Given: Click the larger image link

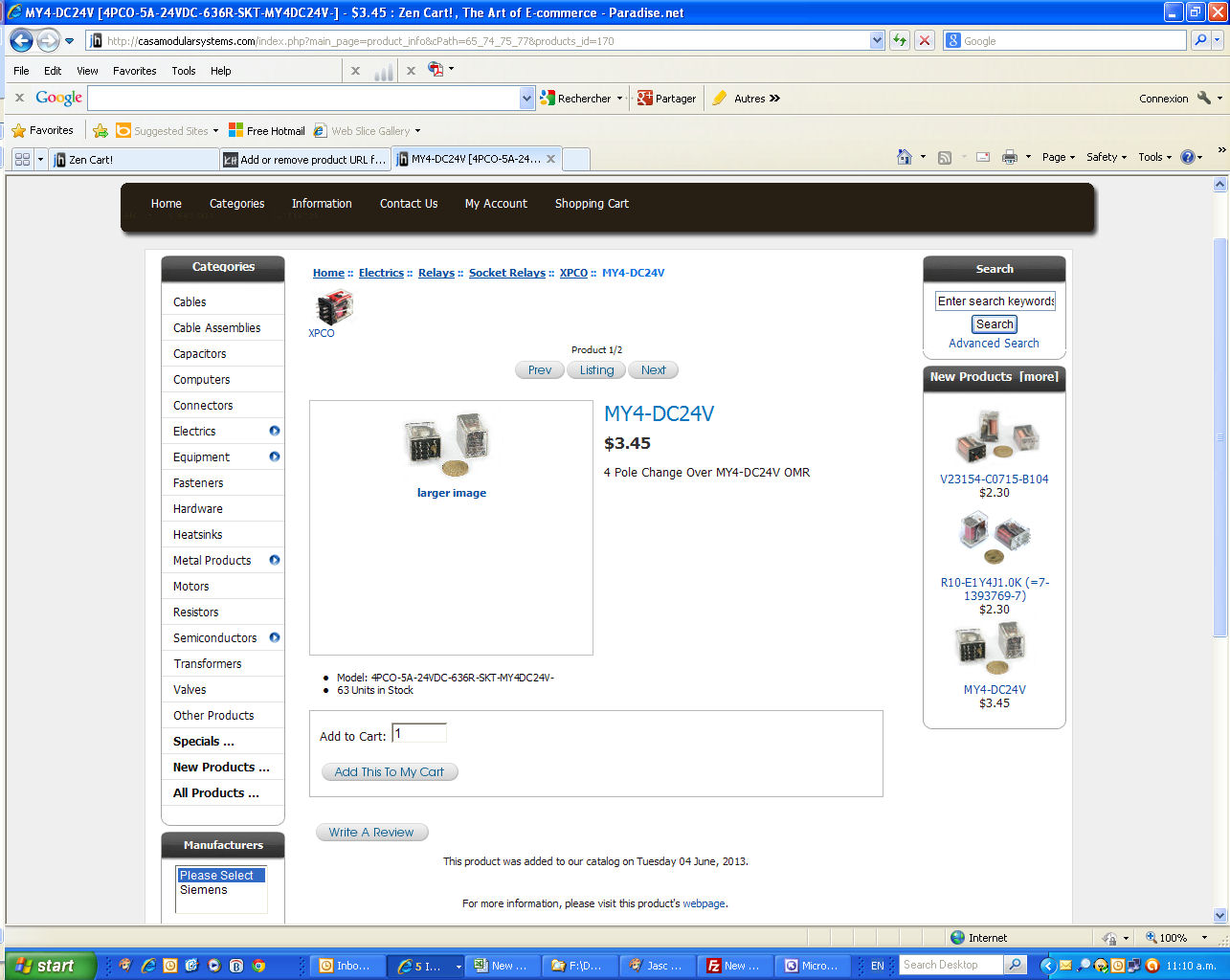Looking at the screenshot, I should 452,493.
